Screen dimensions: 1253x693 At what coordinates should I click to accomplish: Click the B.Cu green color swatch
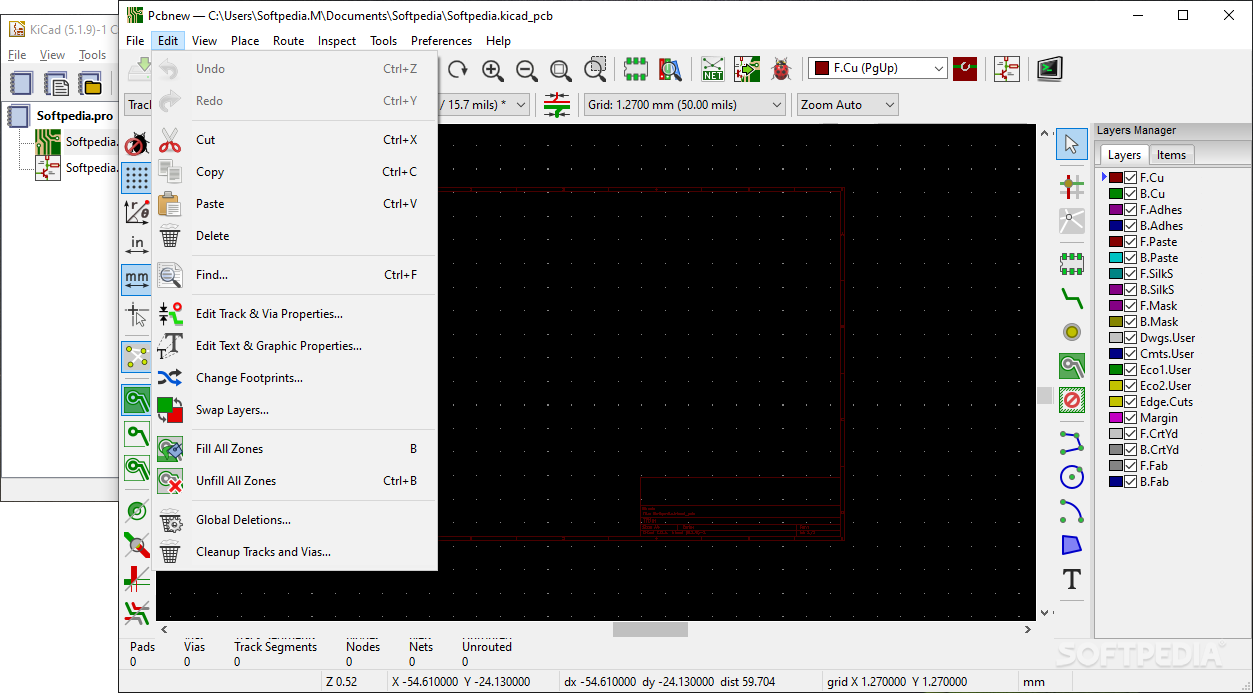point(1116,194)
